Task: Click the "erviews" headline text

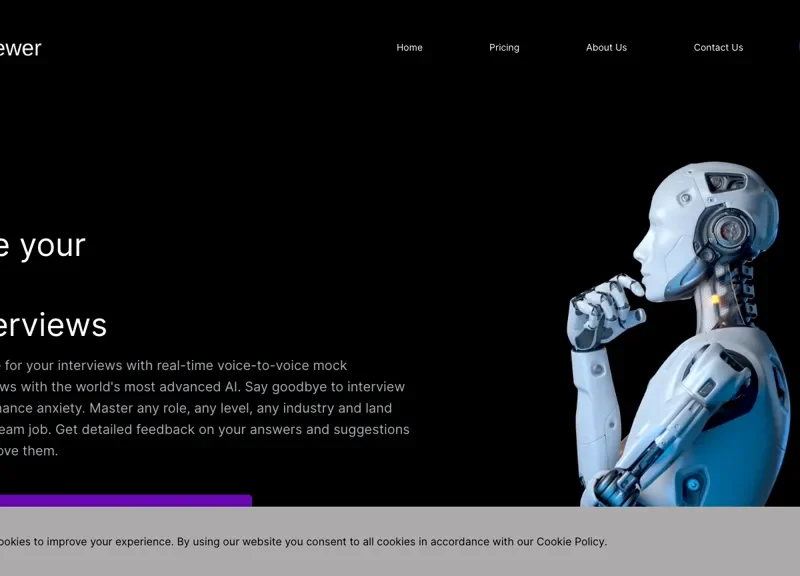Action: [53, 325]
